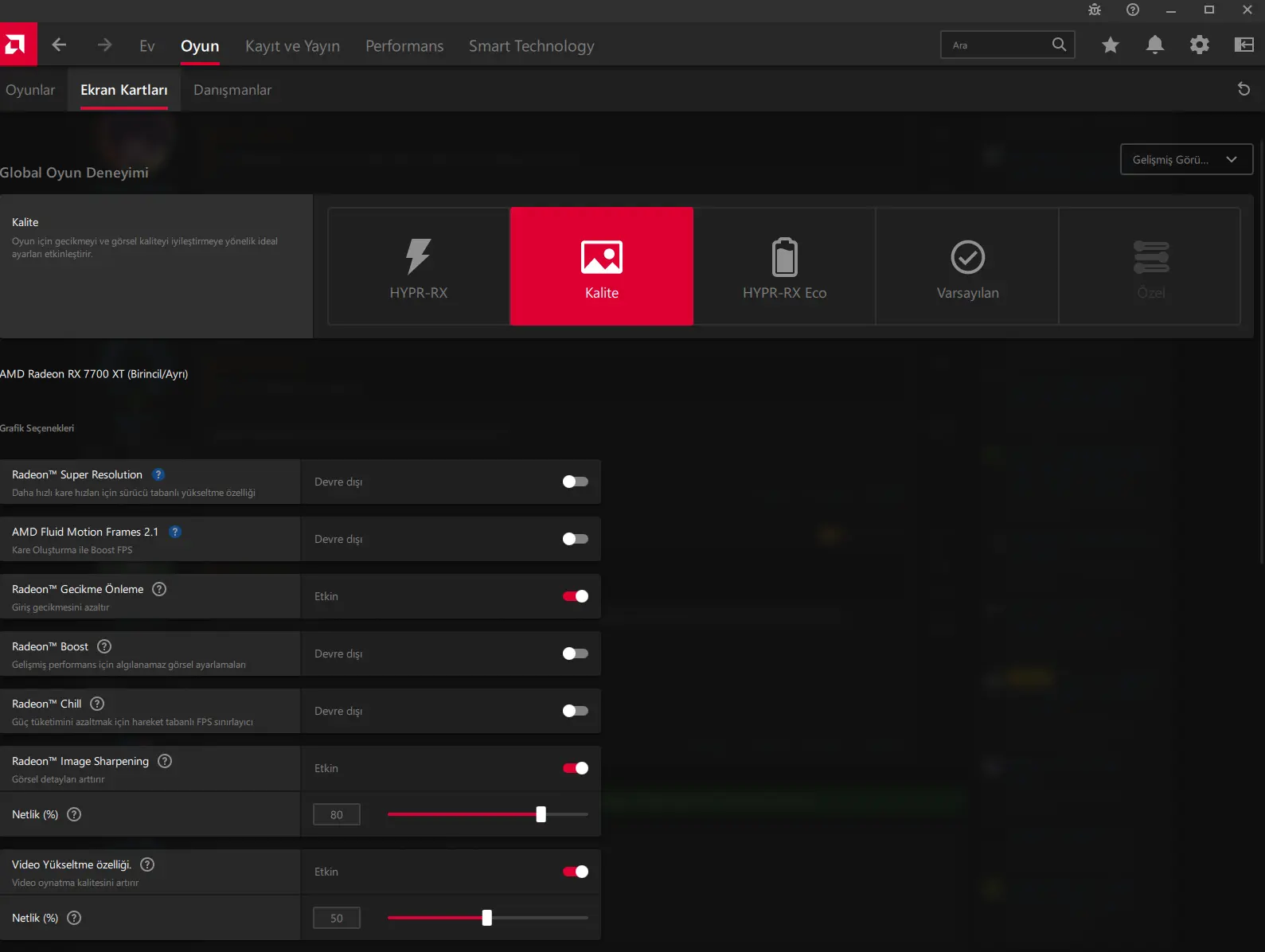
Task: Go back with the left arrow
Action: pyautogui.click(x=59, y=45)
